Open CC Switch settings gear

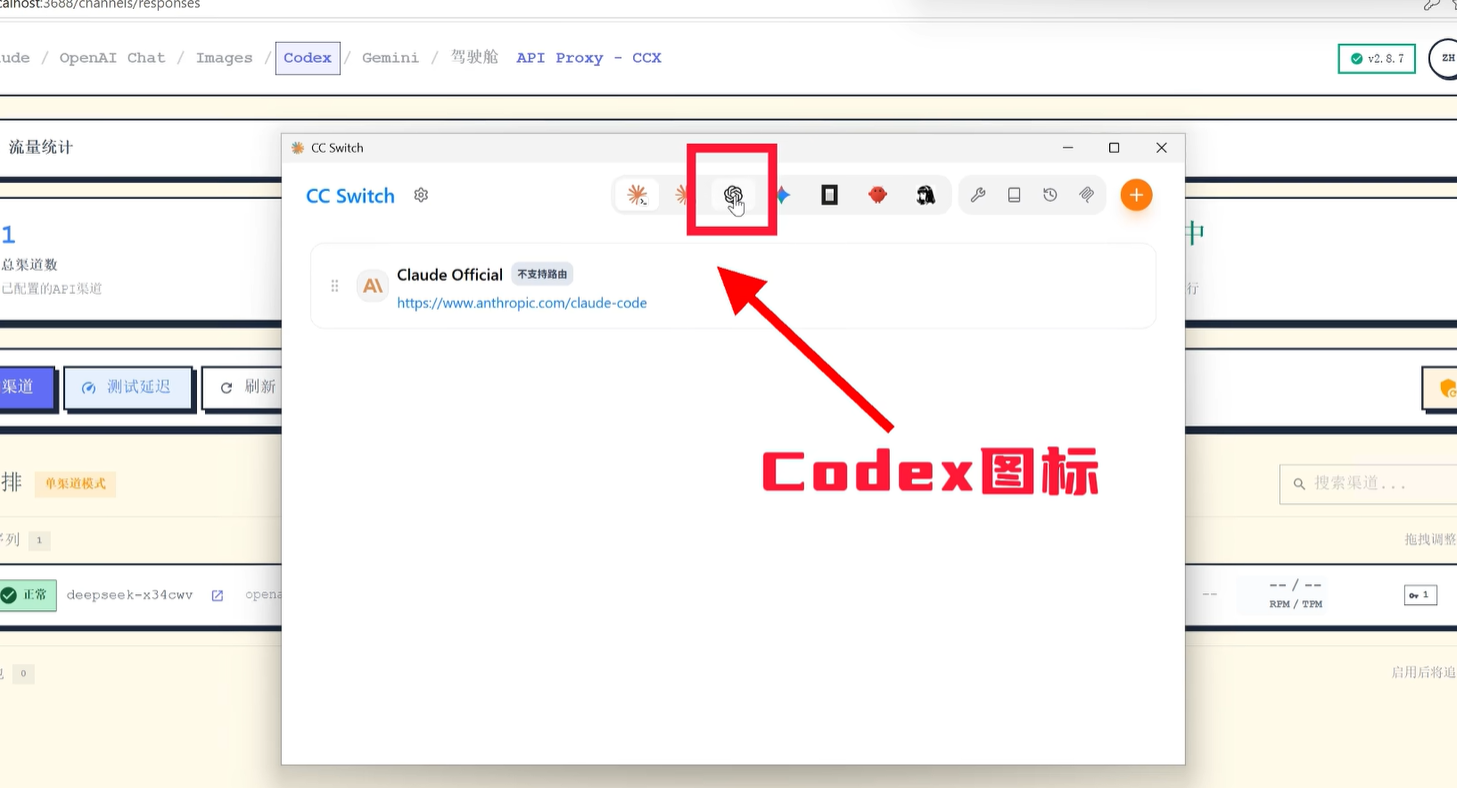[x=421, y=195]
